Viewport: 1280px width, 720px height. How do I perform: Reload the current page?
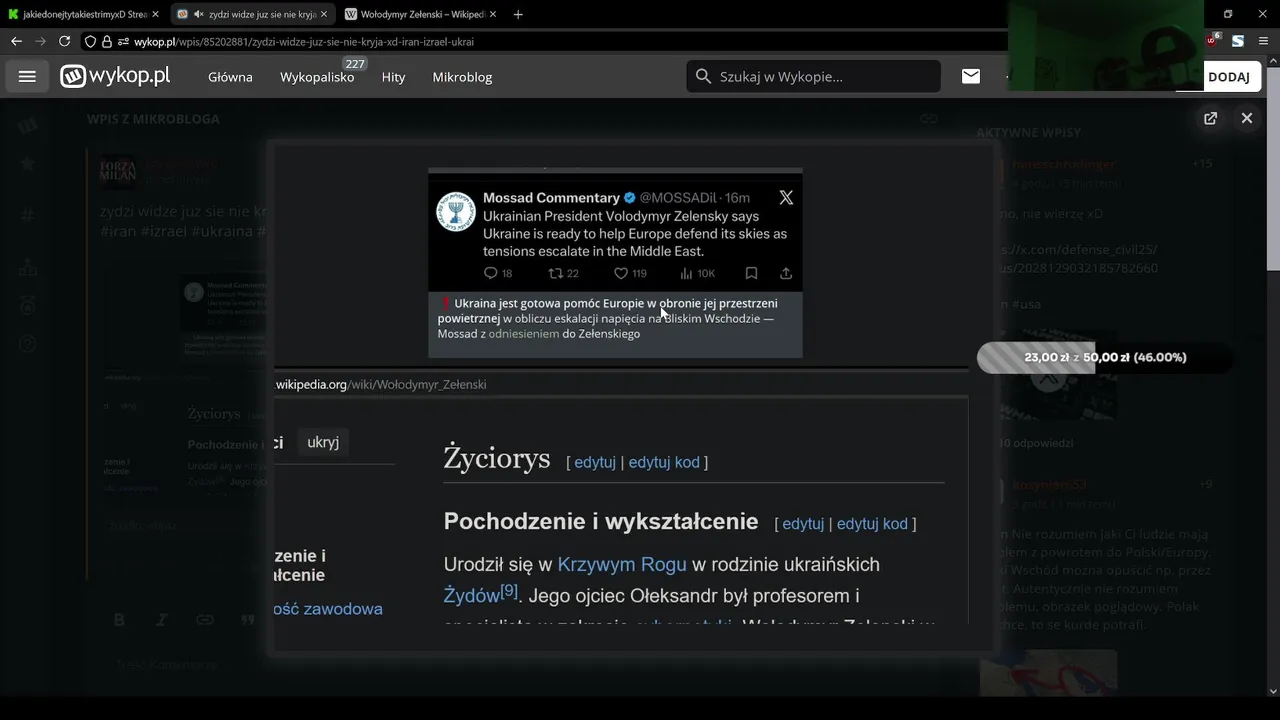(x=64, y=41)
